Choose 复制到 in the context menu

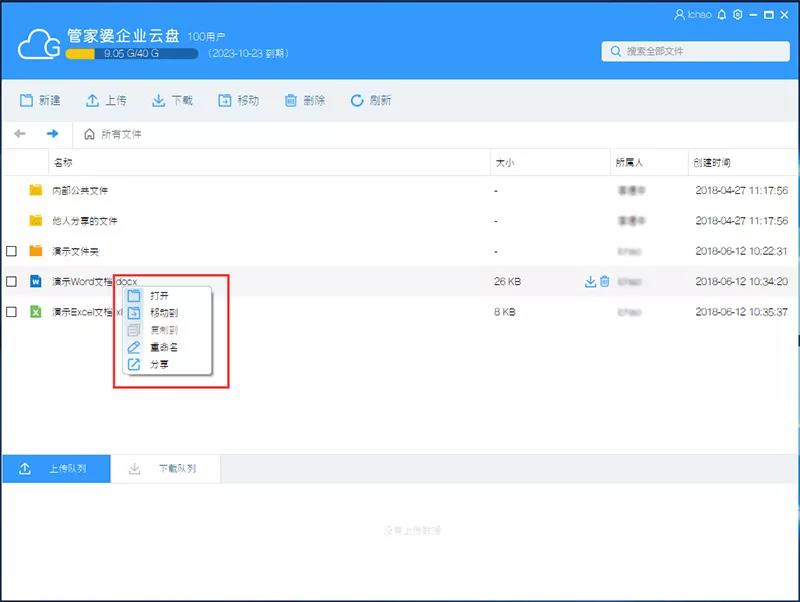click(x=168, y=330)
